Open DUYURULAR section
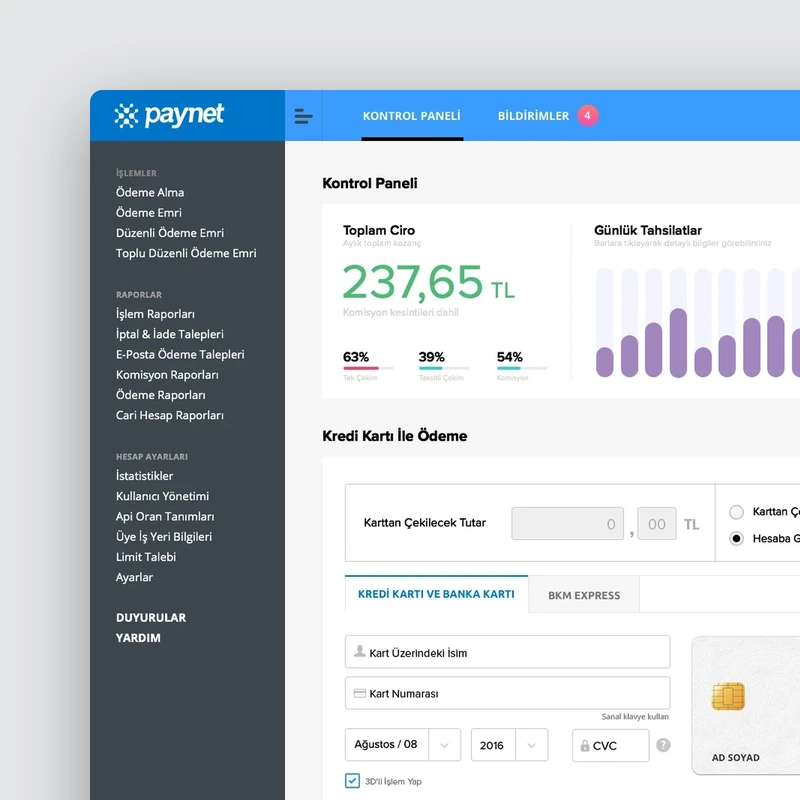The width and height of the screenshot is (800, 800). [x=151, y=617]
